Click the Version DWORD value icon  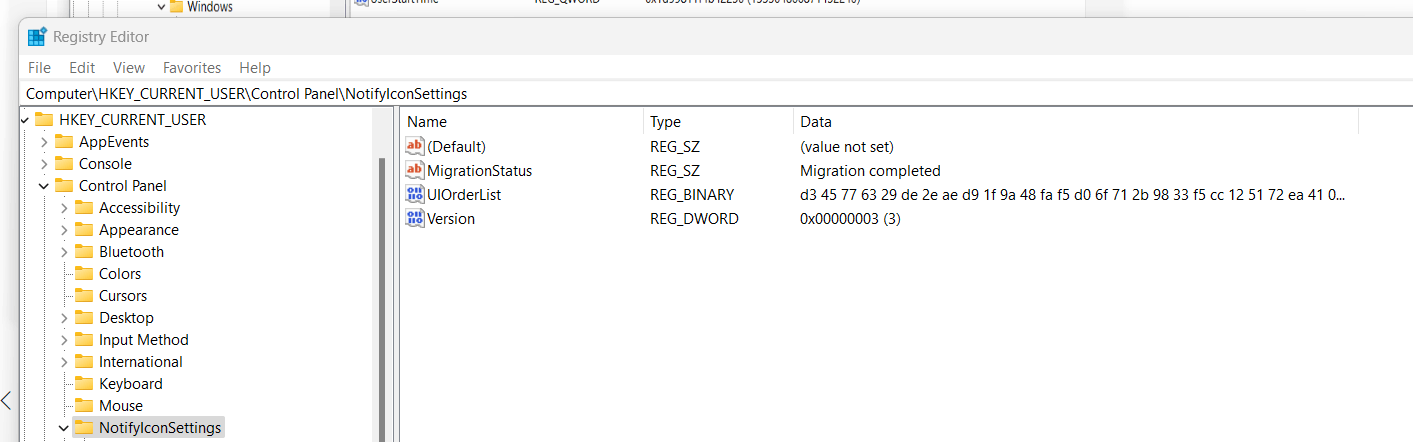point(415,218)
